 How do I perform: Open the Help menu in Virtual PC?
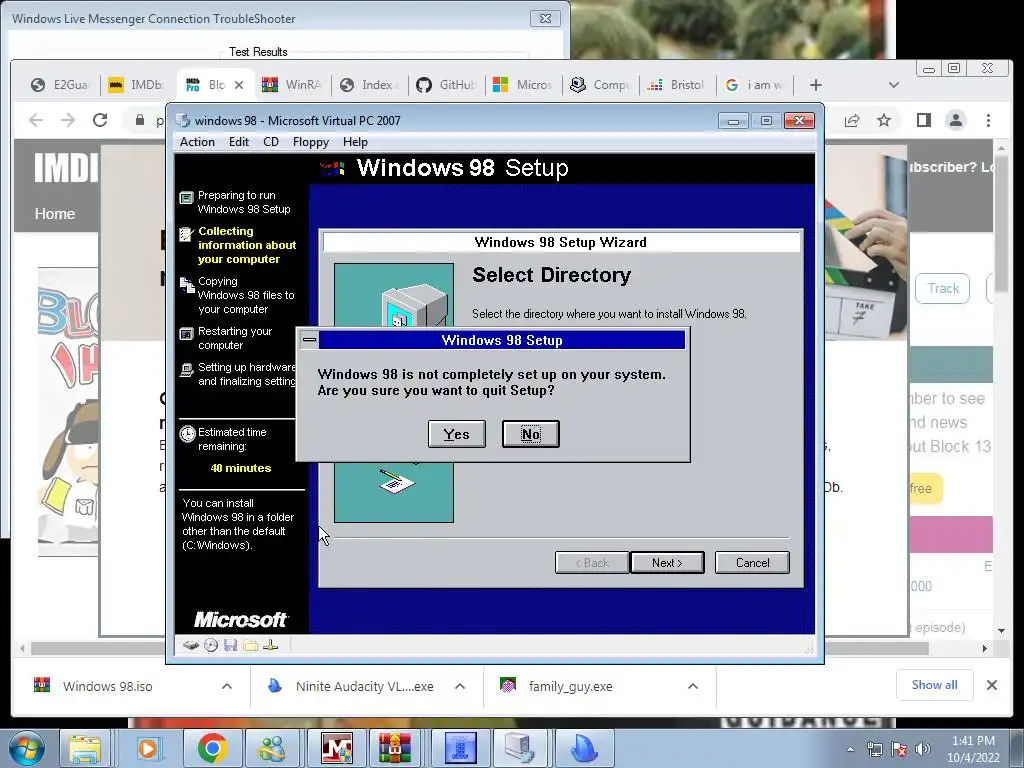point(355,142)
